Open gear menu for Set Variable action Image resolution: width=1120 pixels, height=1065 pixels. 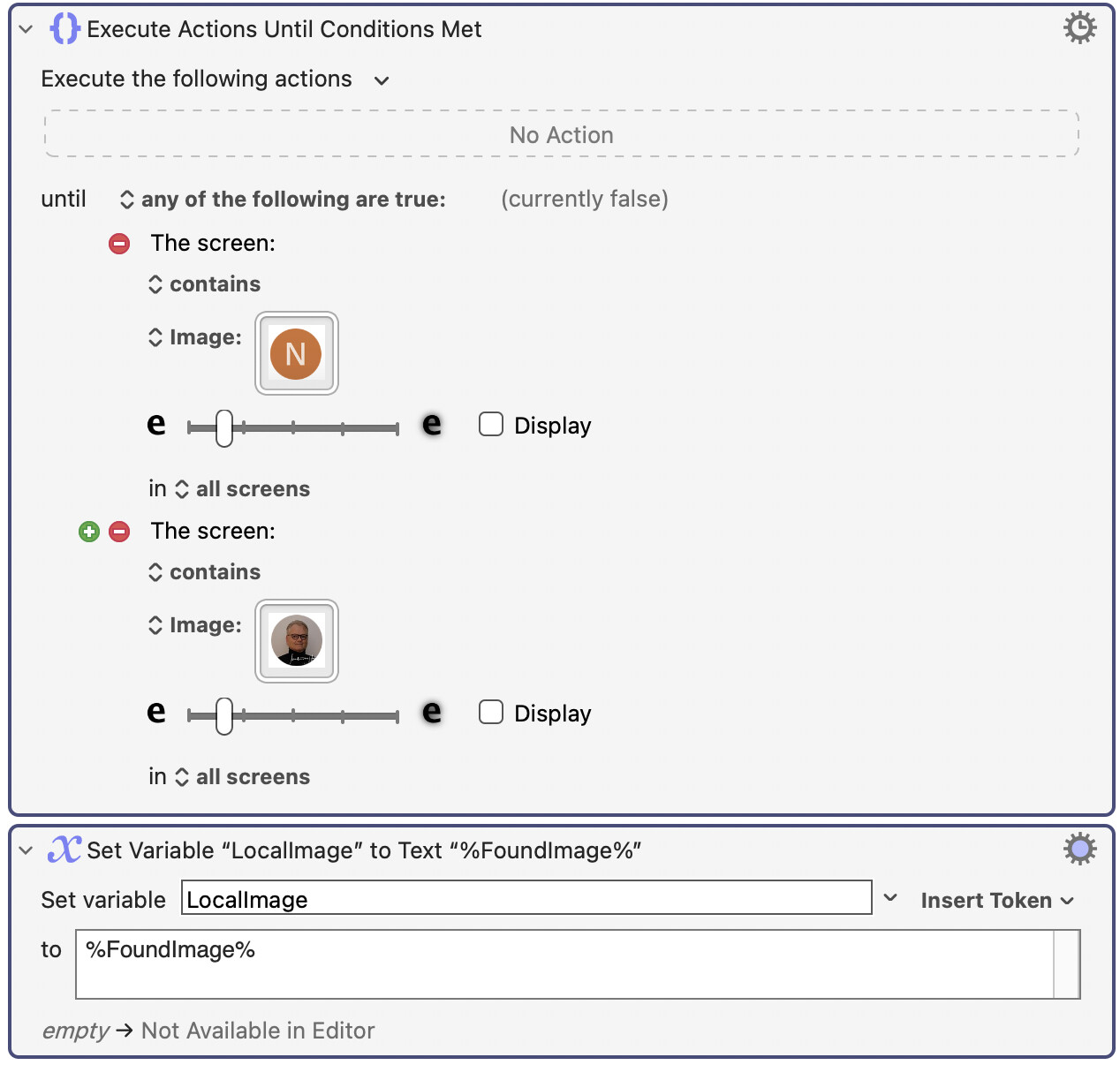[x=1079, y=850]
